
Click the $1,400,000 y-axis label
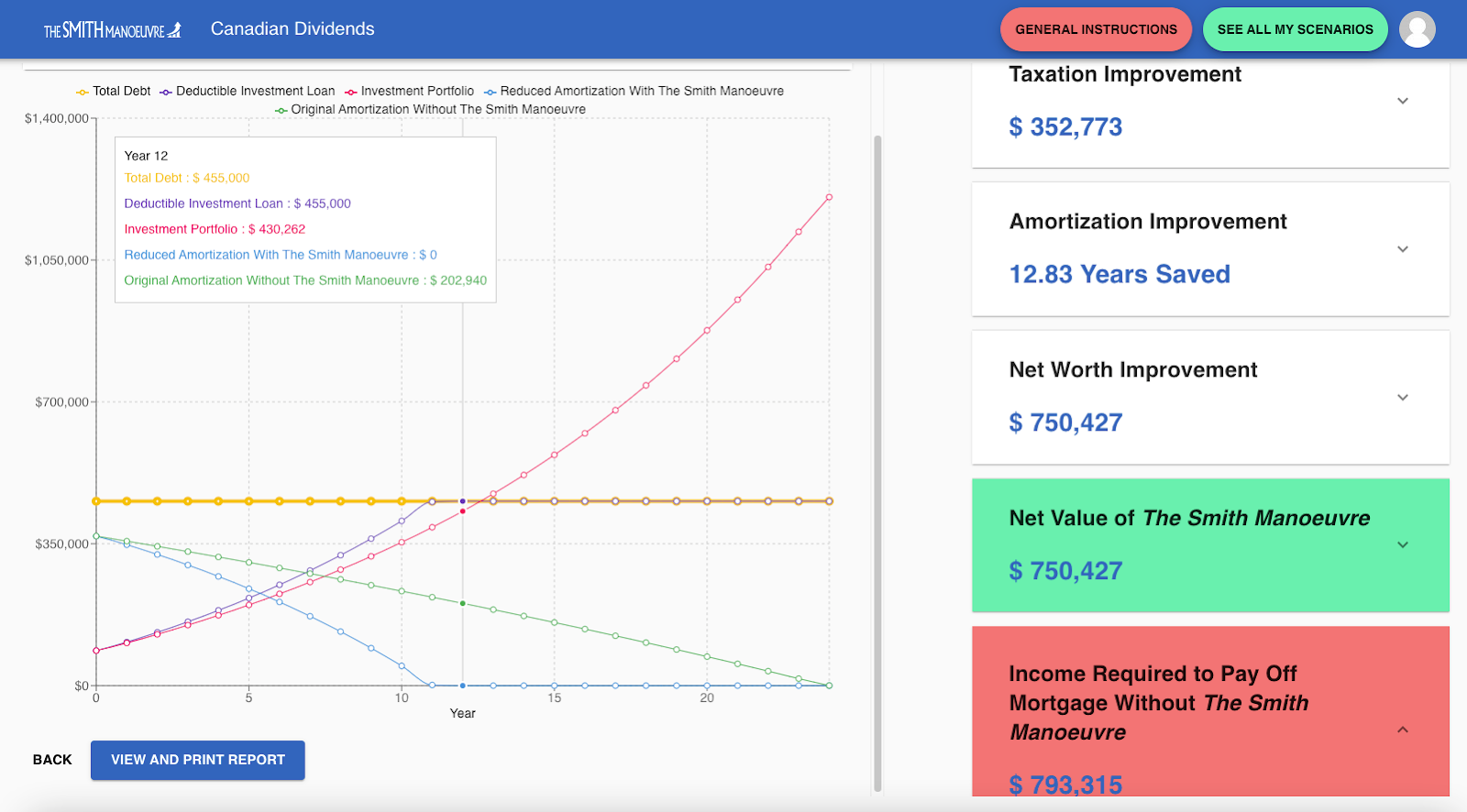57,118
